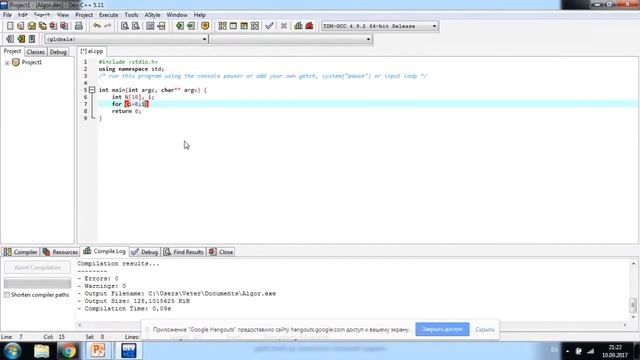Click the Project1 tree item

pyautogui.click(x=31, y=62)
